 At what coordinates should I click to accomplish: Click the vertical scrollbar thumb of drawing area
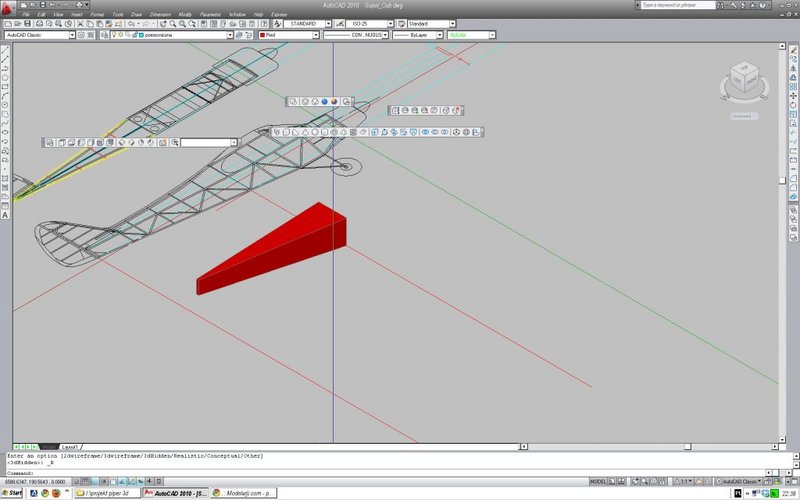pyautogui.click(x=782, y=181)
